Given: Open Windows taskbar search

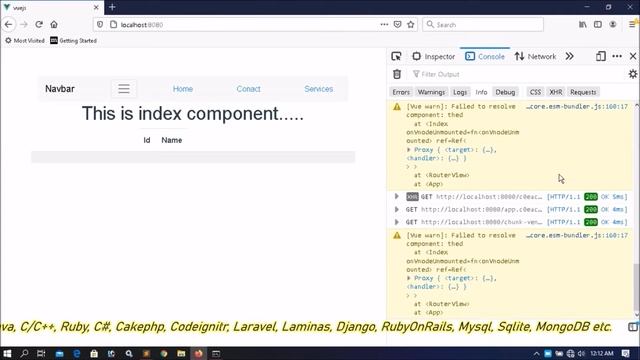Looking at the screenshot, I should click(24, 353).
